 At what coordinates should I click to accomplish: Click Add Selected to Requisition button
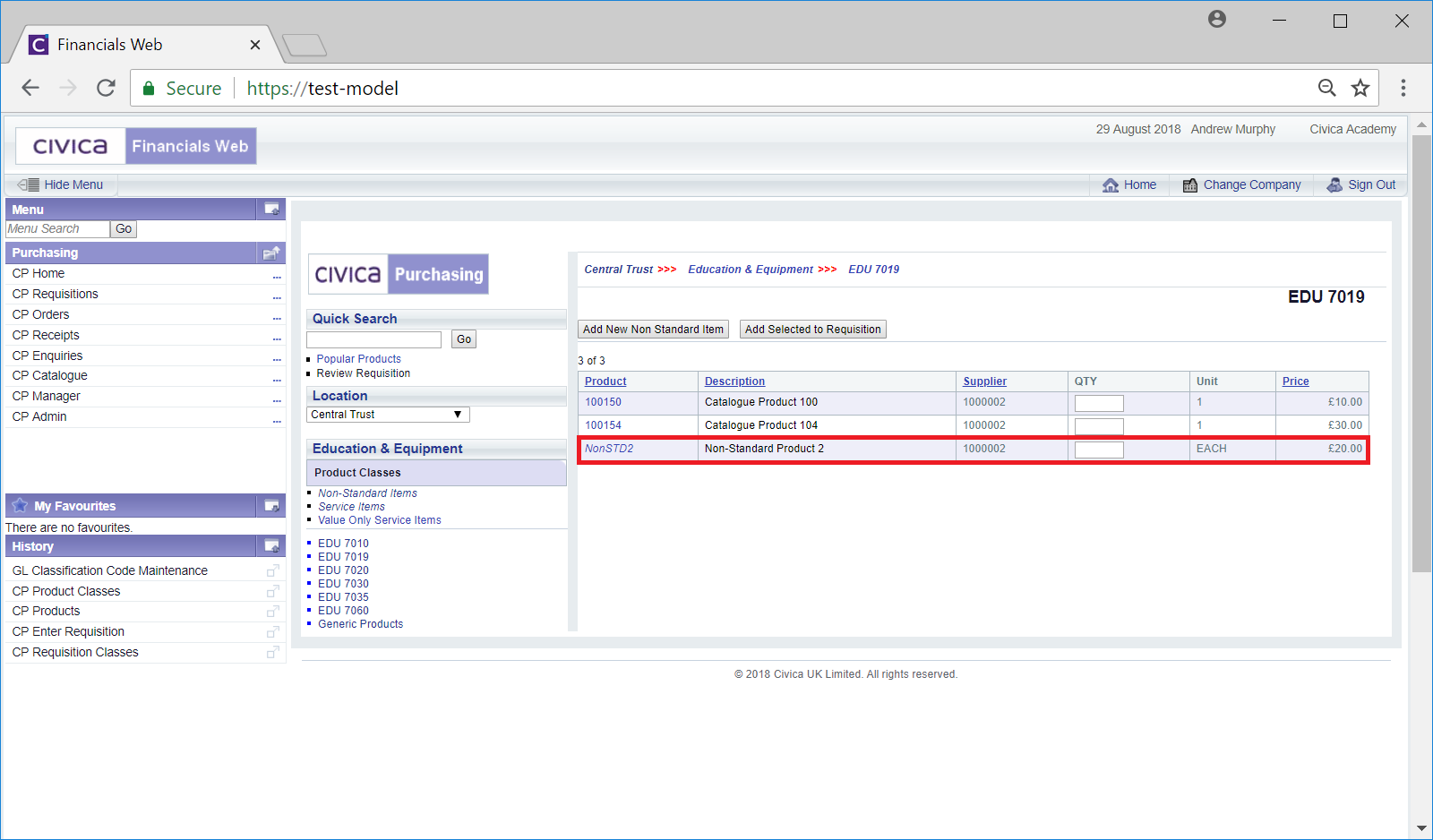(813, 330)
